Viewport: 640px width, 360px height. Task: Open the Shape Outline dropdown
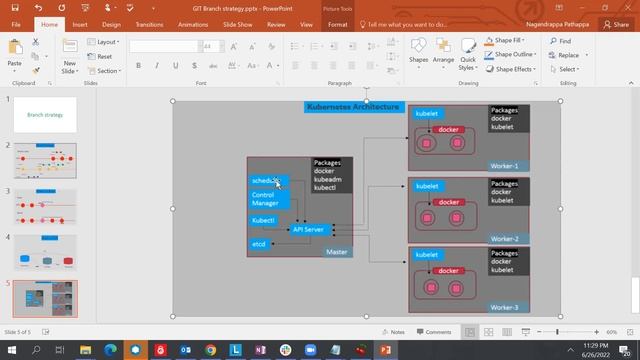(x=511, y=54)
